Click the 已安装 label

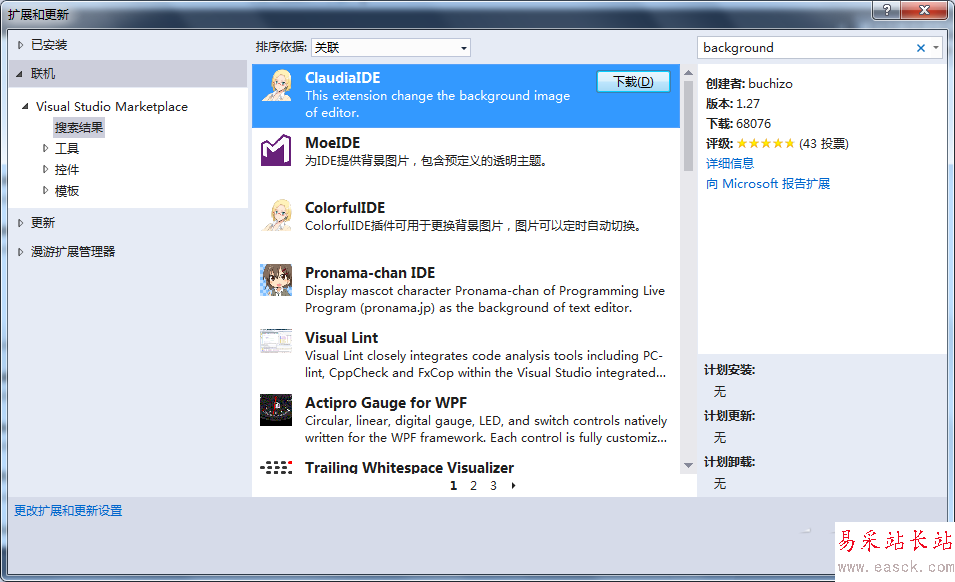click(49, 45)
